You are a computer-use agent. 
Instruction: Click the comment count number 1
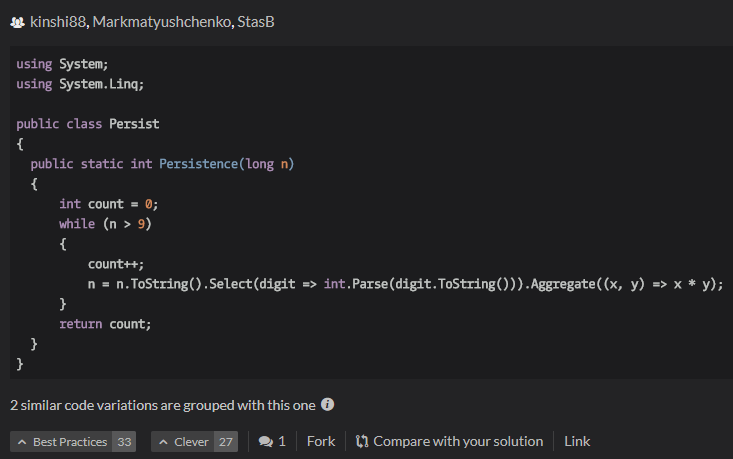(282, 441)
